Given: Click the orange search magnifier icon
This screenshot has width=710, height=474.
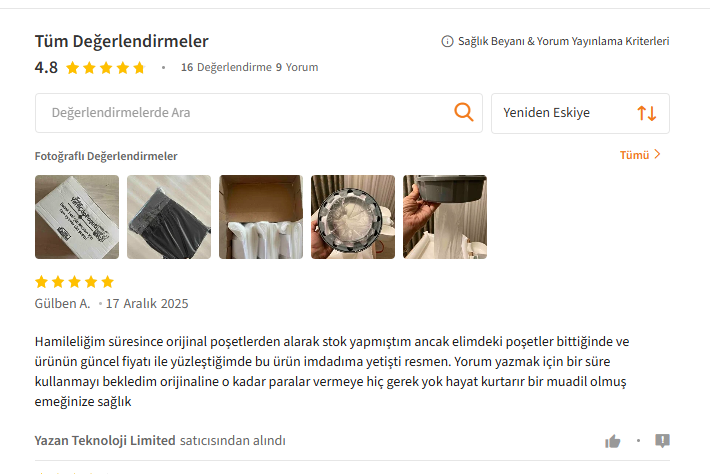Looking at the screenshot, I should coord(464,112).
